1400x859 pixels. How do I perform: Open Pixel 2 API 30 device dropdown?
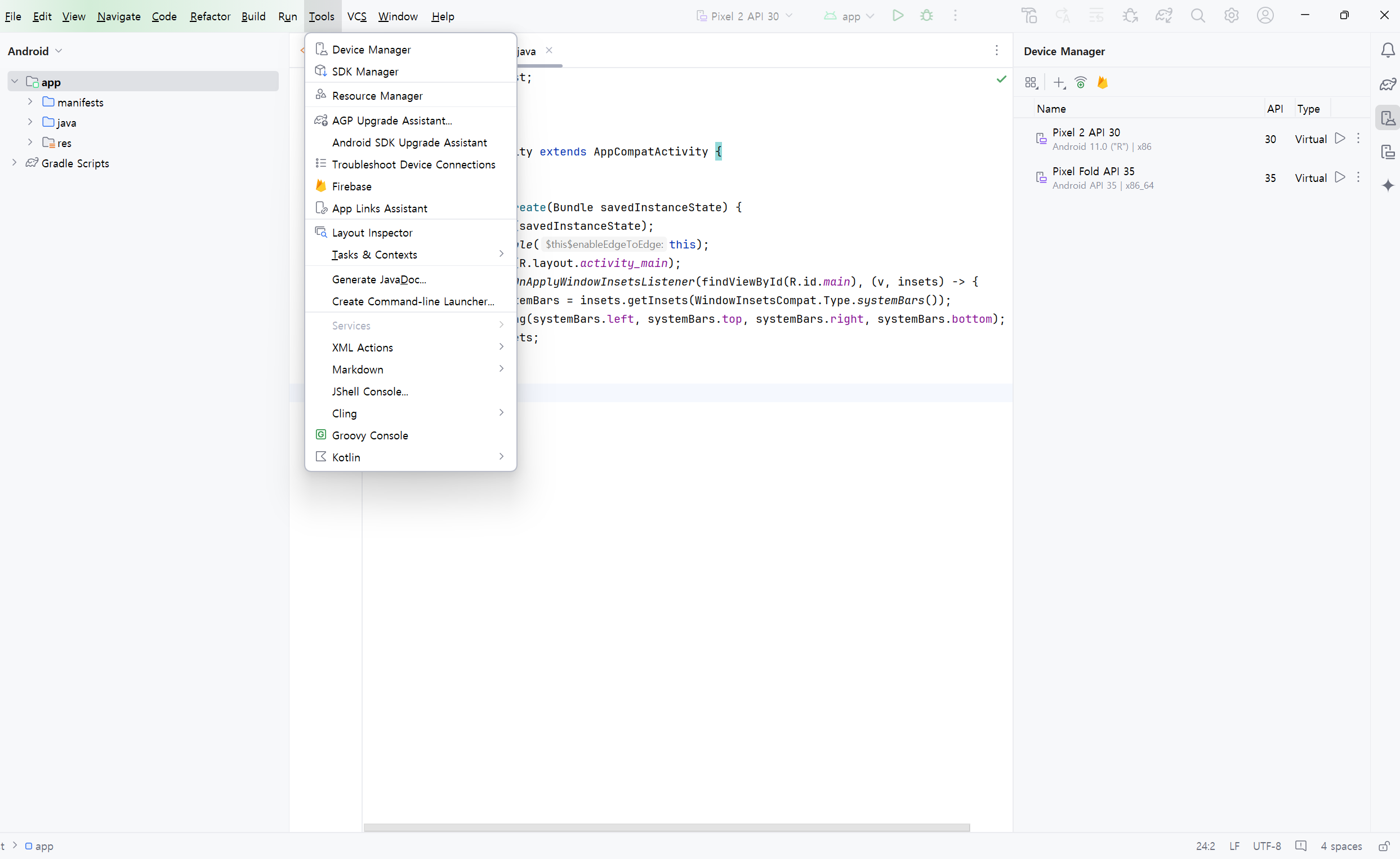[744, 16]
